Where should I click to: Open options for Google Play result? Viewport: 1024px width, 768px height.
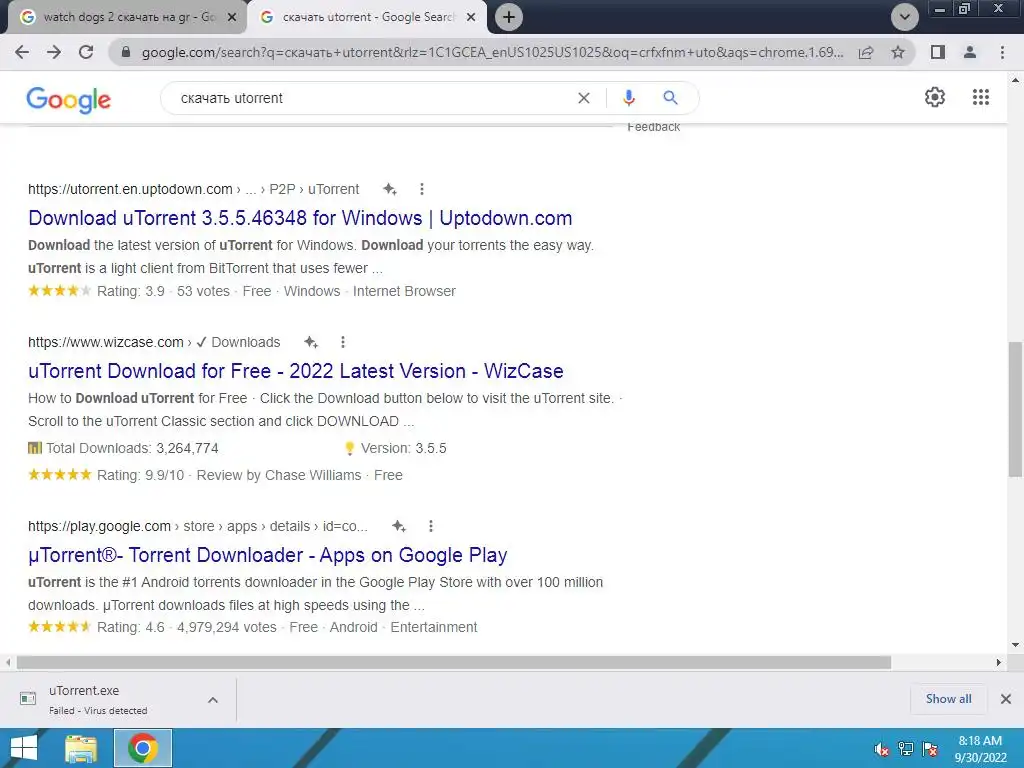click(430, 526)
